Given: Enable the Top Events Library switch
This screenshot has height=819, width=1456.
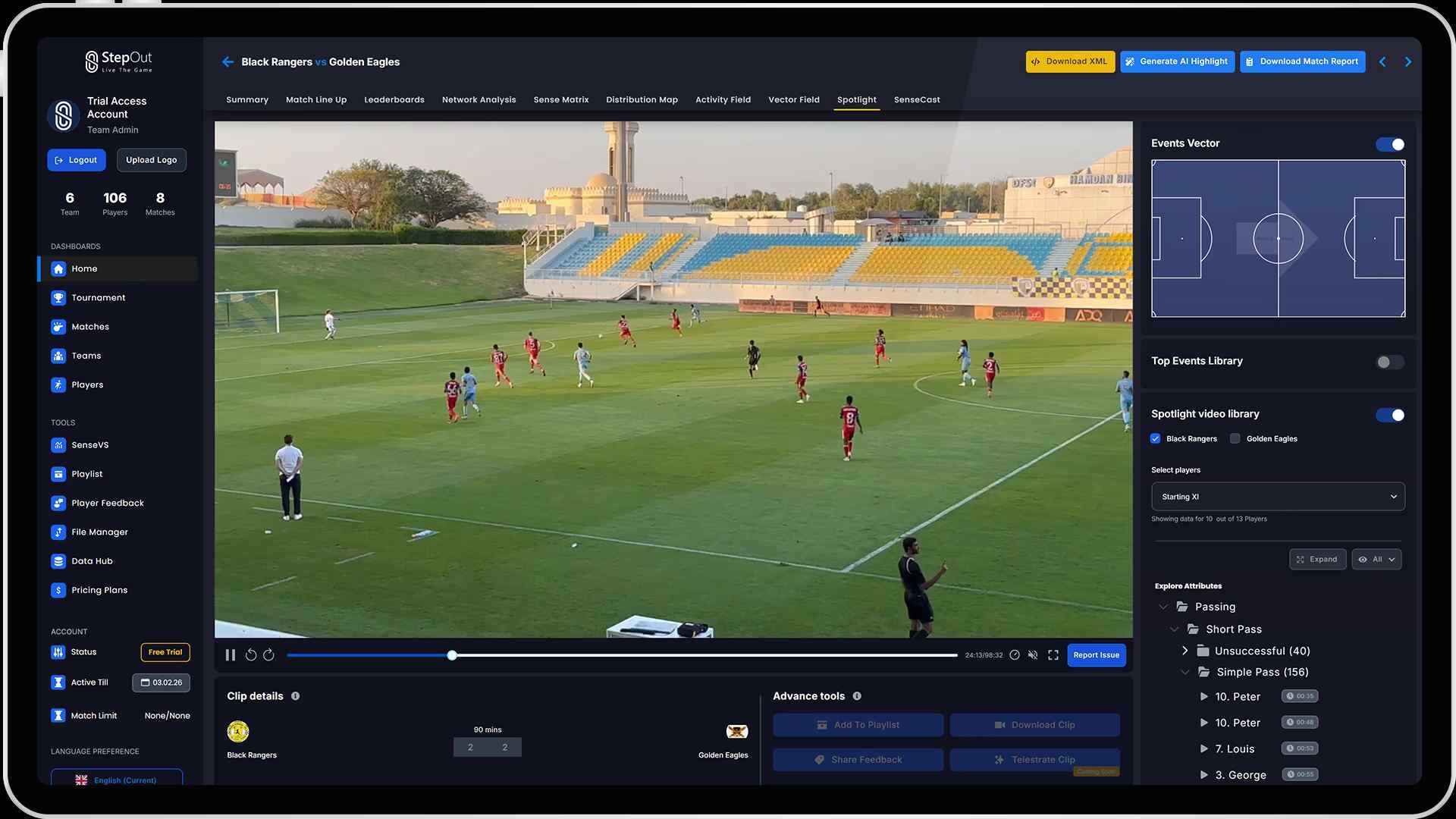Looking at the screenshot, I should pyautogui.click(x=1390, y=362).
